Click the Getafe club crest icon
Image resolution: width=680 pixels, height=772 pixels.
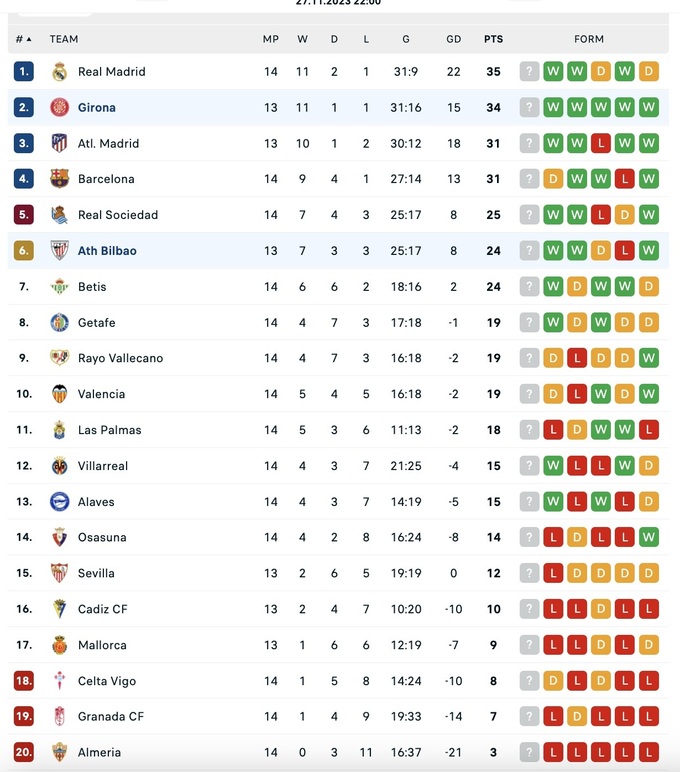[x=59, y=322]
